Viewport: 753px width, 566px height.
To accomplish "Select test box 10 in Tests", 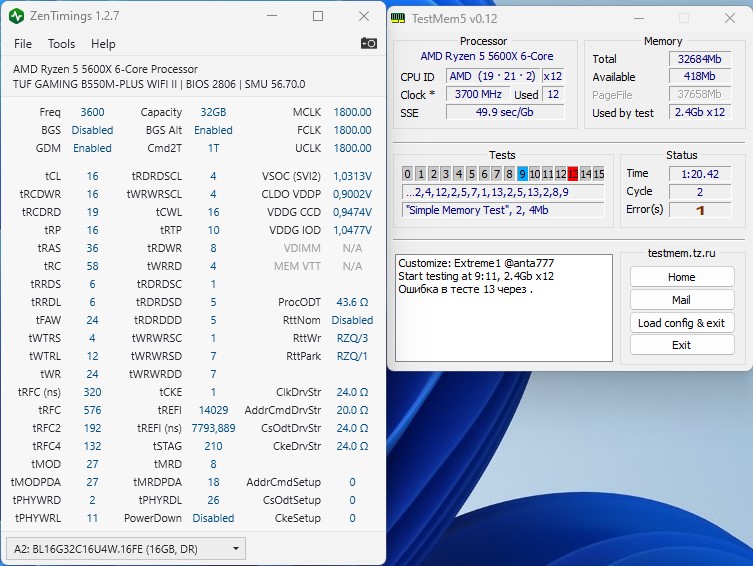I will pyautogui.click(x=535, y=174).
